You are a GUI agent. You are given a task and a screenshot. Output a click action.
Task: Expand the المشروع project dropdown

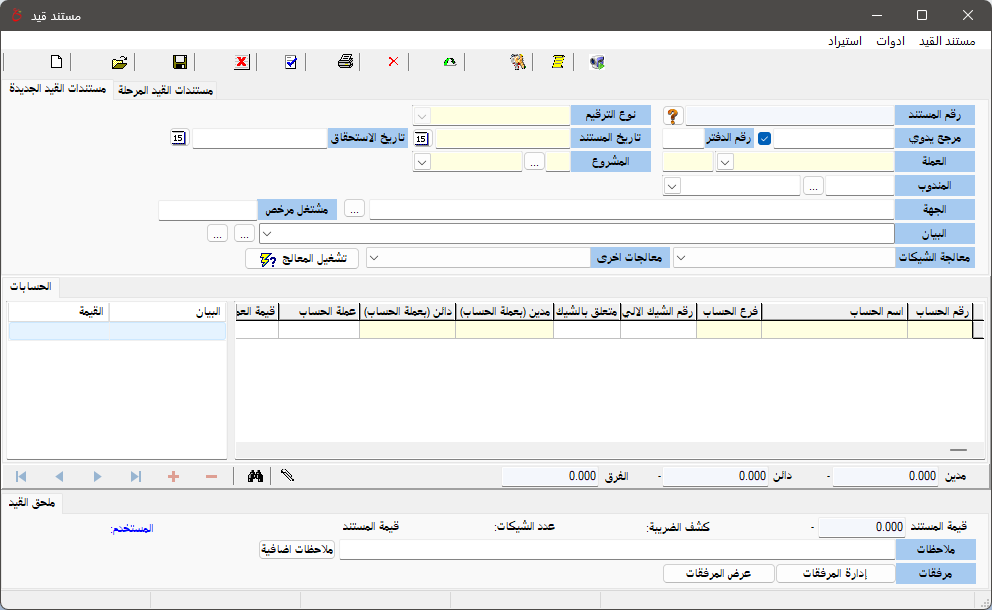coord(422,162)
